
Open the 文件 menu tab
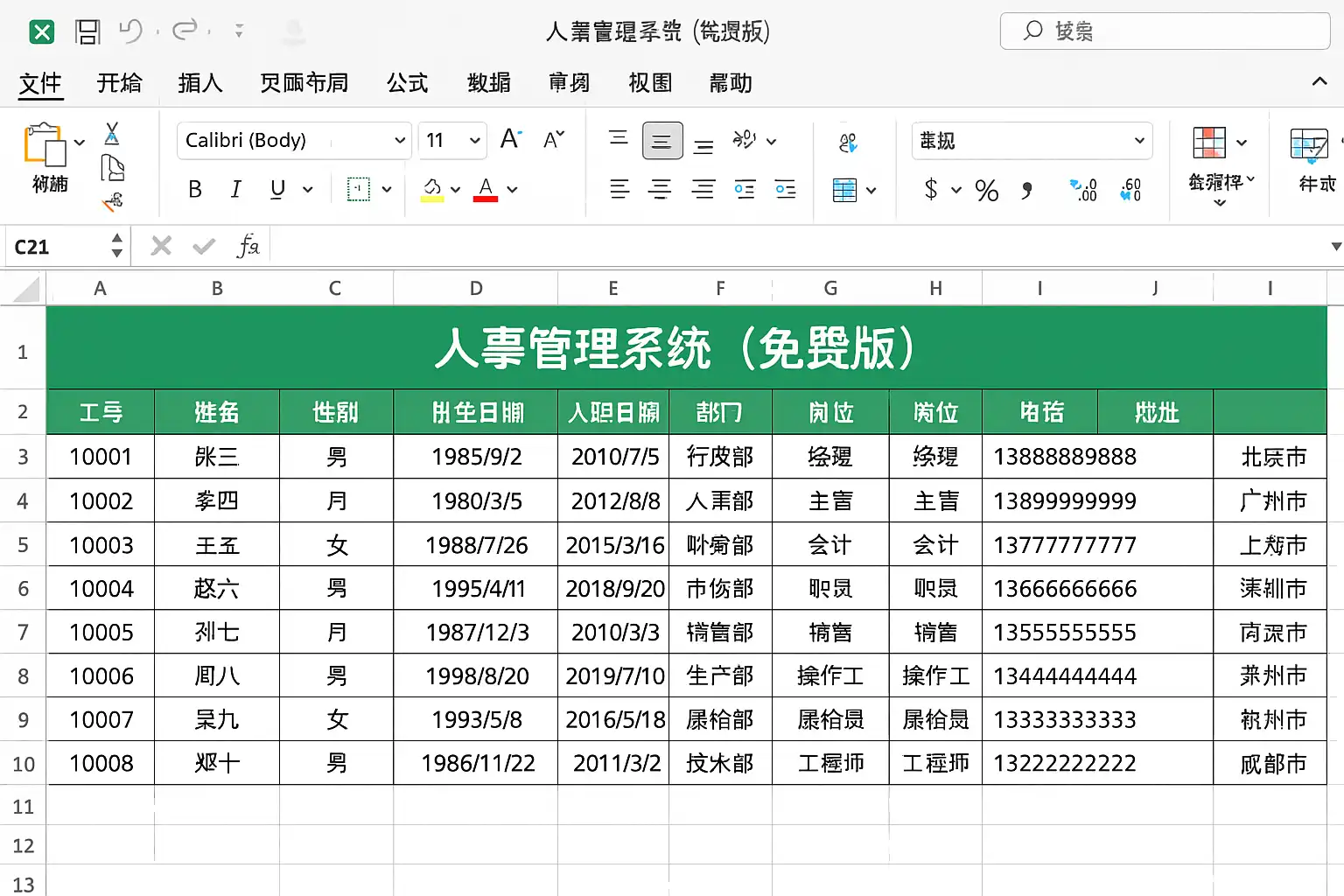click(40, 83)
